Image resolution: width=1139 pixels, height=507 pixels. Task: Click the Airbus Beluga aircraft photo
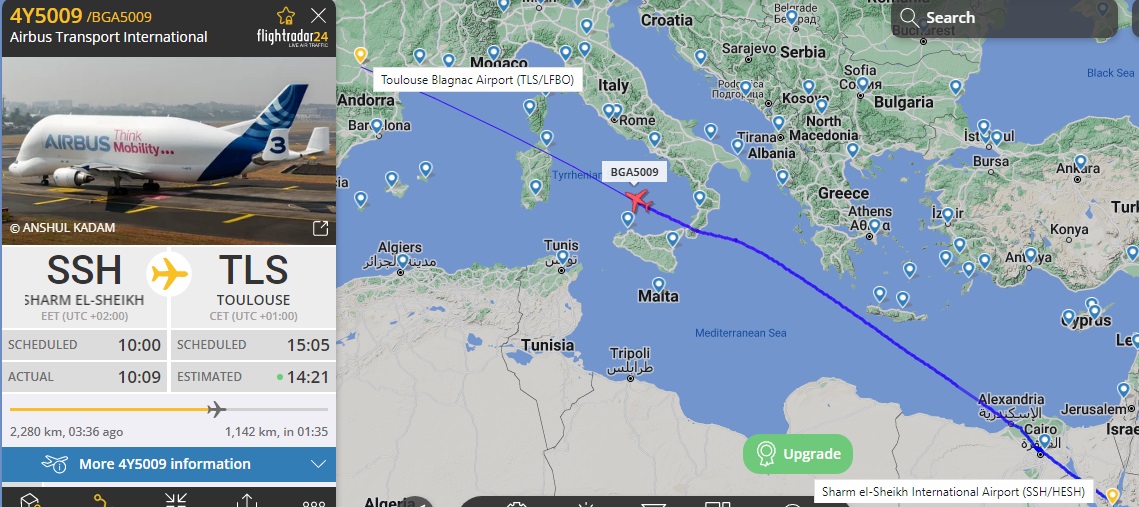click(x=169, y=150)
